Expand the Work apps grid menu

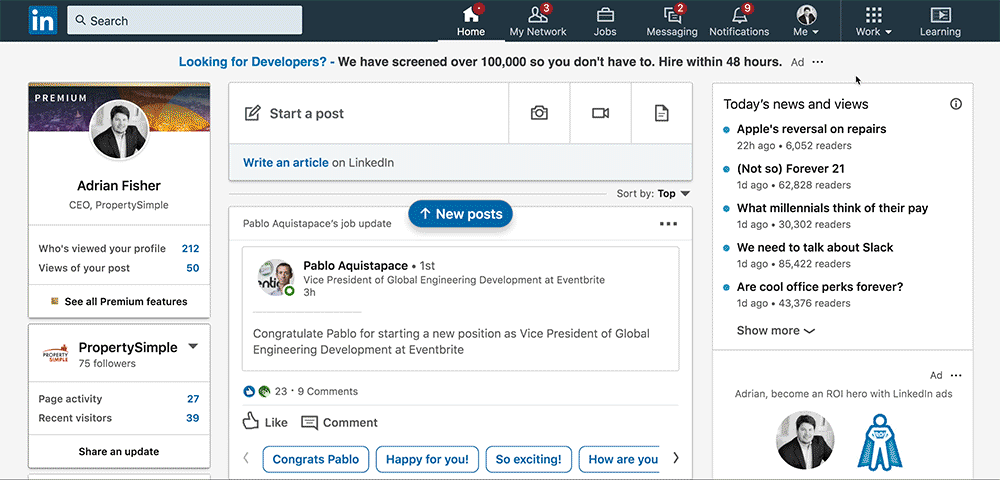874,21
